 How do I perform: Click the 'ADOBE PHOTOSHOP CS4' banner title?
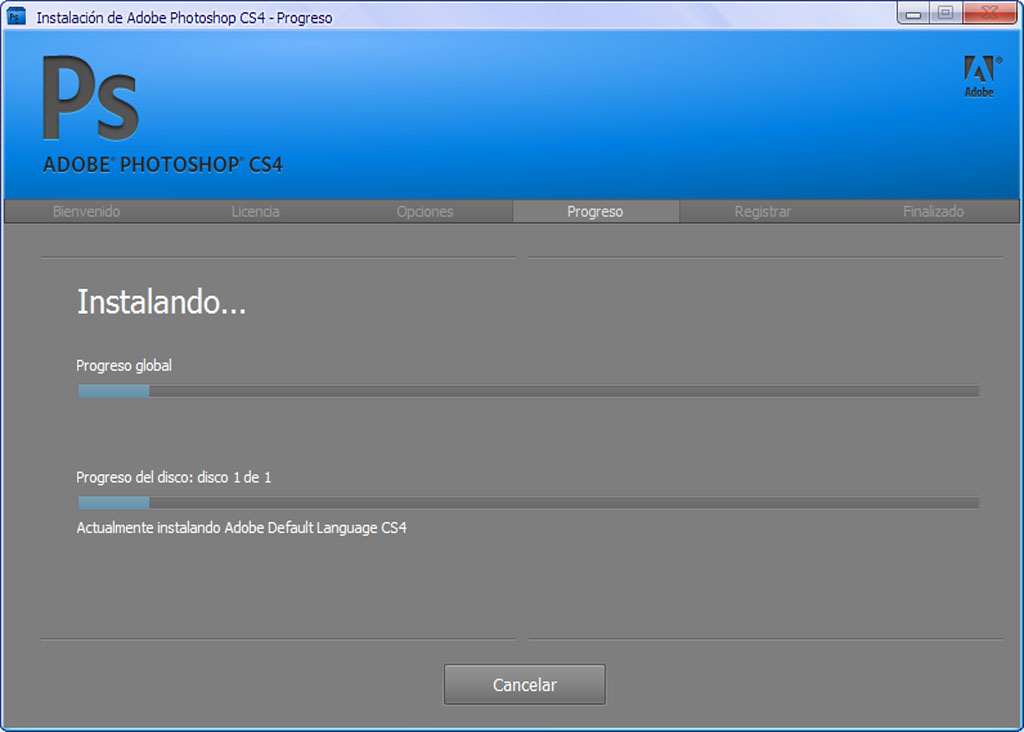pos(163,165)
